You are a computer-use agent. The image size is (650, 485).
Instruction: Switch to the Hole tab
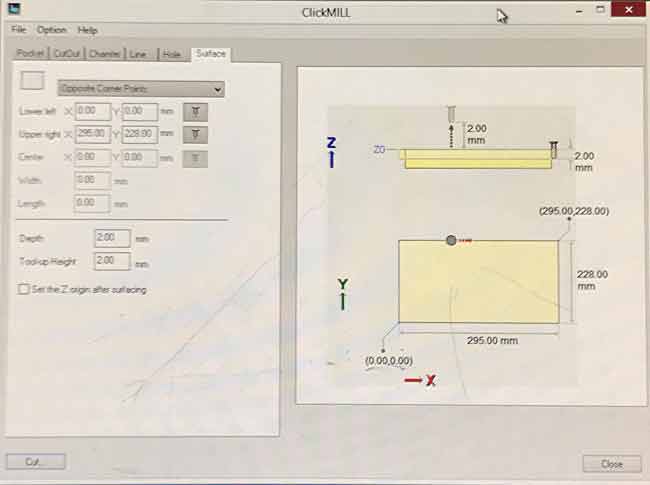(x=171, y=54)
